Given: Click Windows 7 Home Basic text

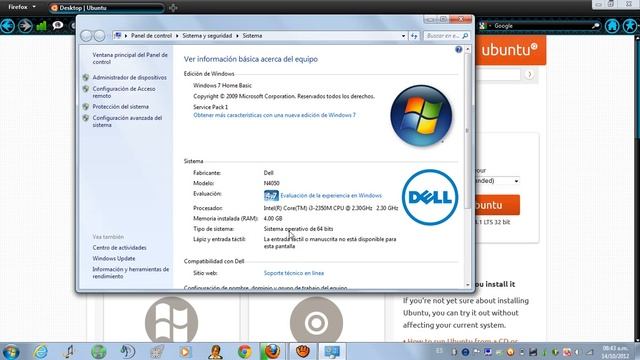Looking at the screenshot, I should click(x=222, y=85).
